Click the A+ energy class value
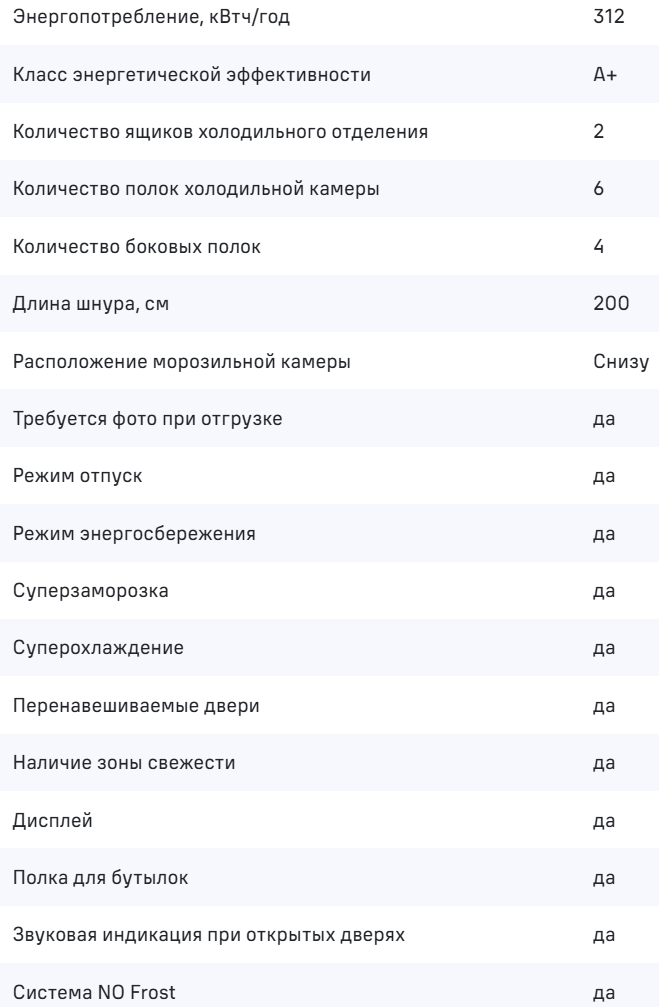 pos(604,76)
